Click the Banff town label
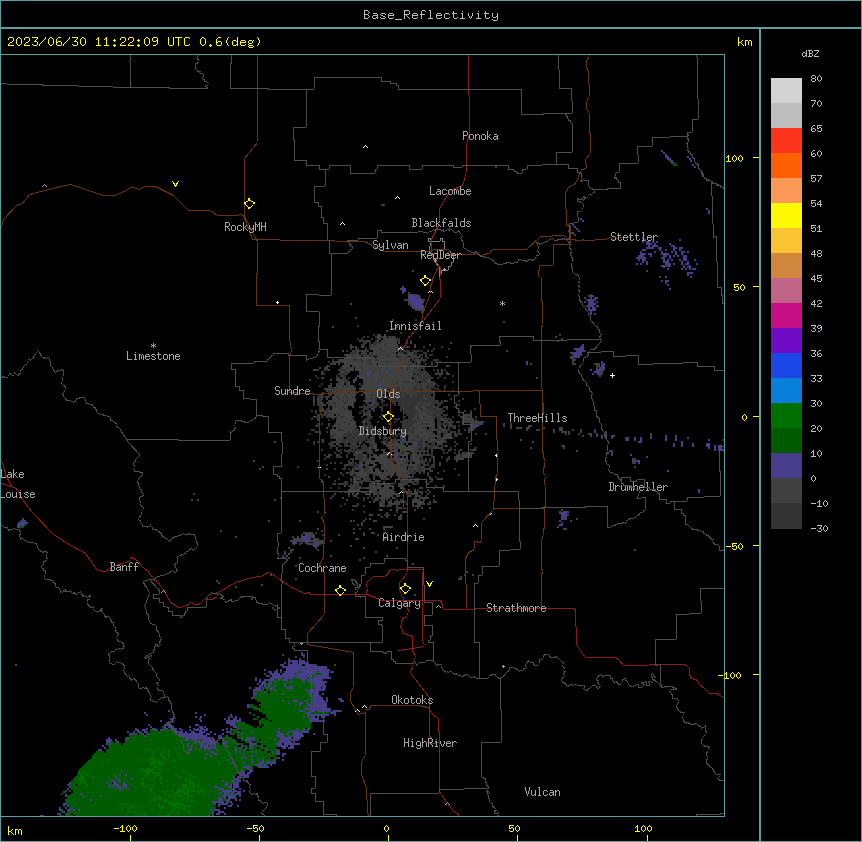The width and height of the screenshot is (862, 842). [x=124, y=567]
